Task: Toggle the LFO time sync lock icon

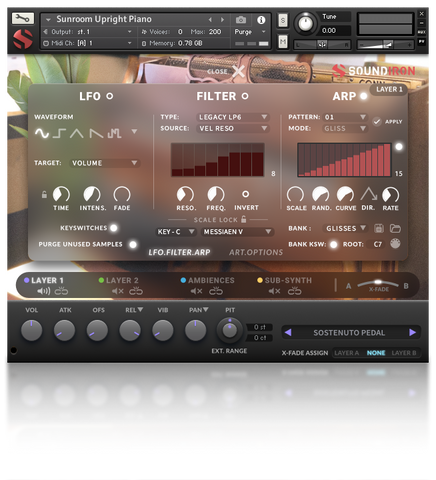Action: tap(44, 194)
